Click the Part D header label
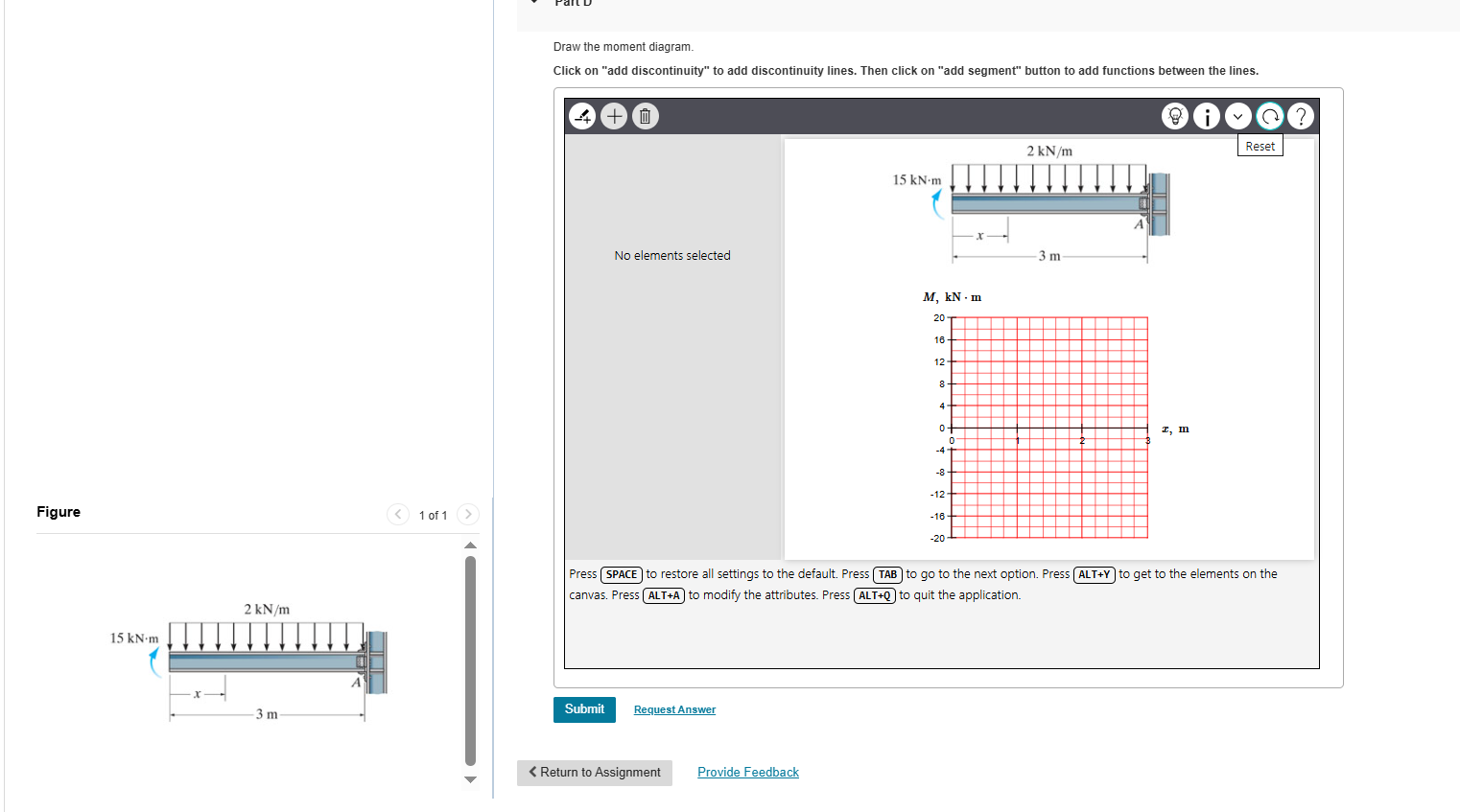 click(x=571, y=4)
